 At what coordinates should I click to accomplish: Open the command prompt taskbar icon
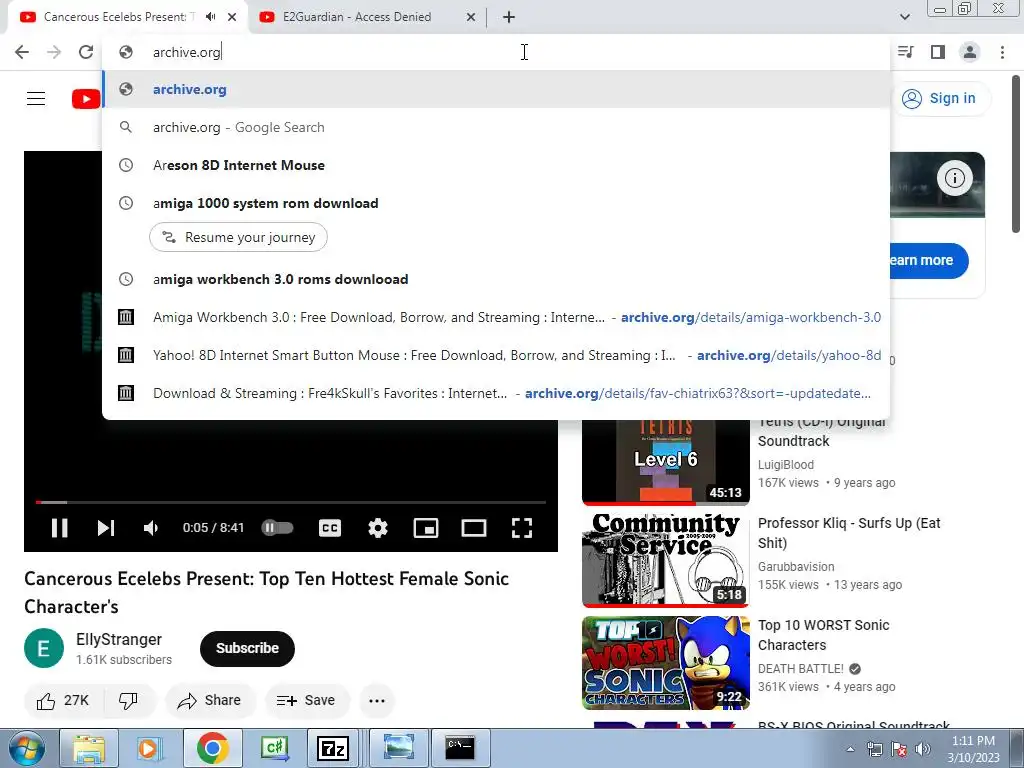(x=460, y=748)
